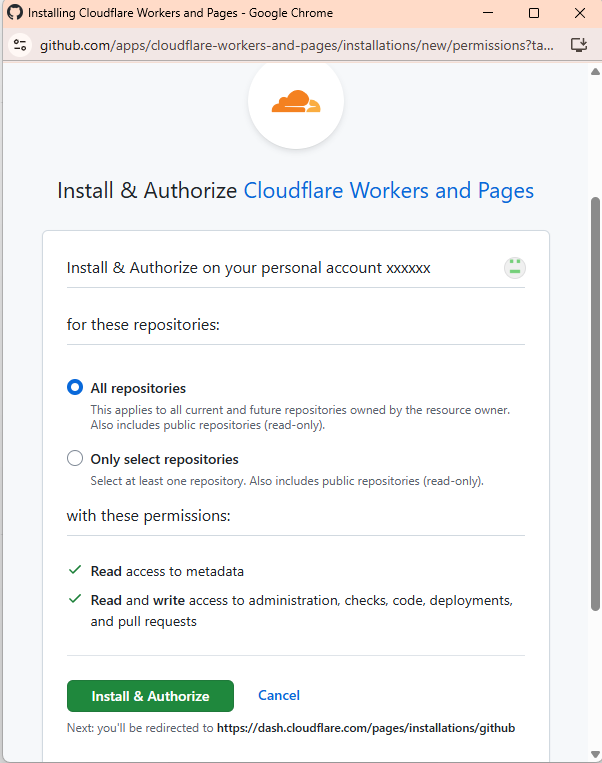Open Cloudflare Workers and Pages link
602x763 pixels.
(388, 190)
